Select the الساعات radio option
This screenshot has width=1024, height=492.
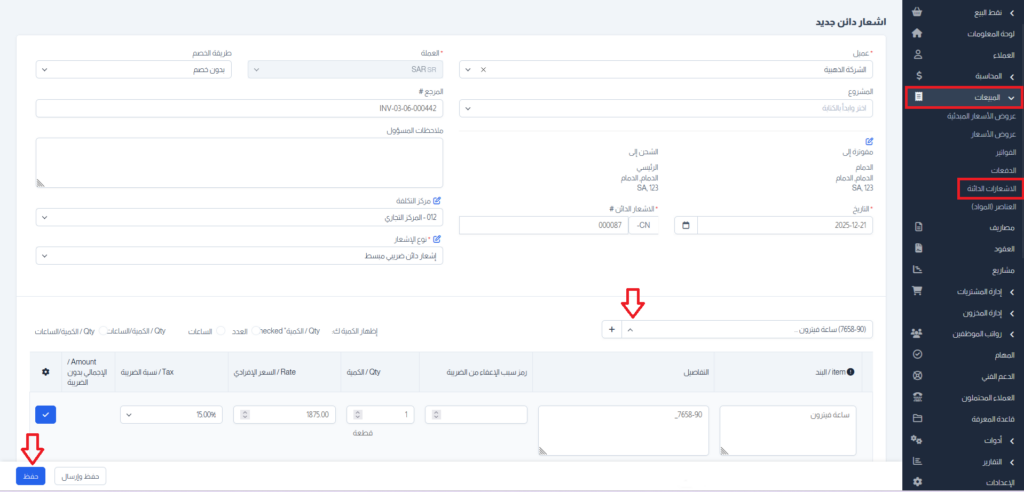coord(221,331)
